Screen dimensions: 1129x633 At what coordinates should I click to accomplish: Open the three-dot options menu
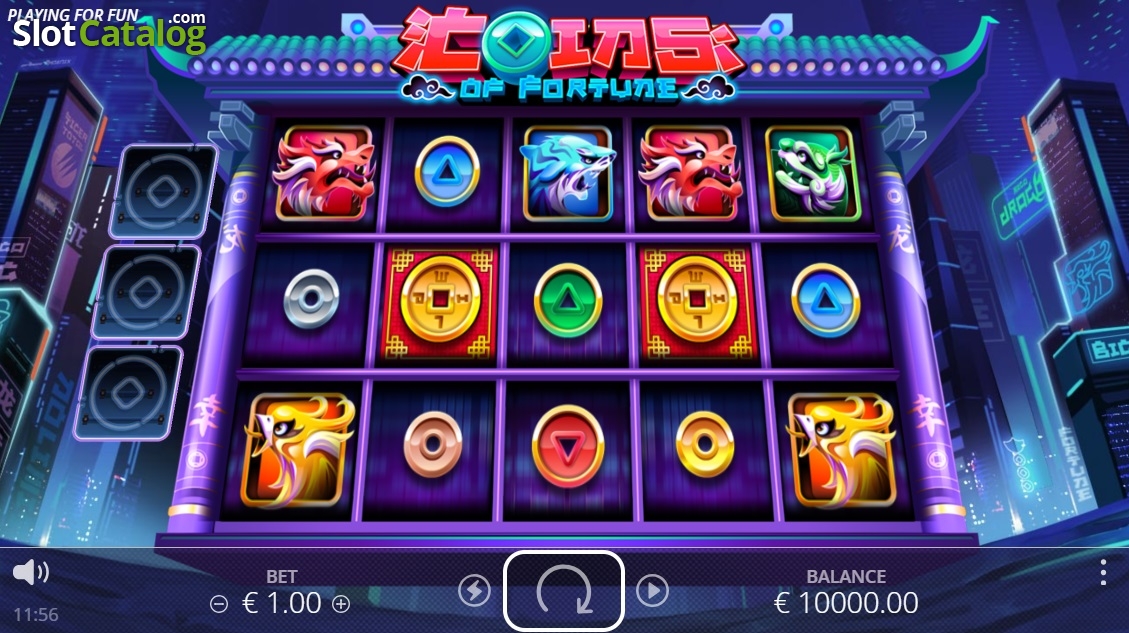click(1103, 572)
